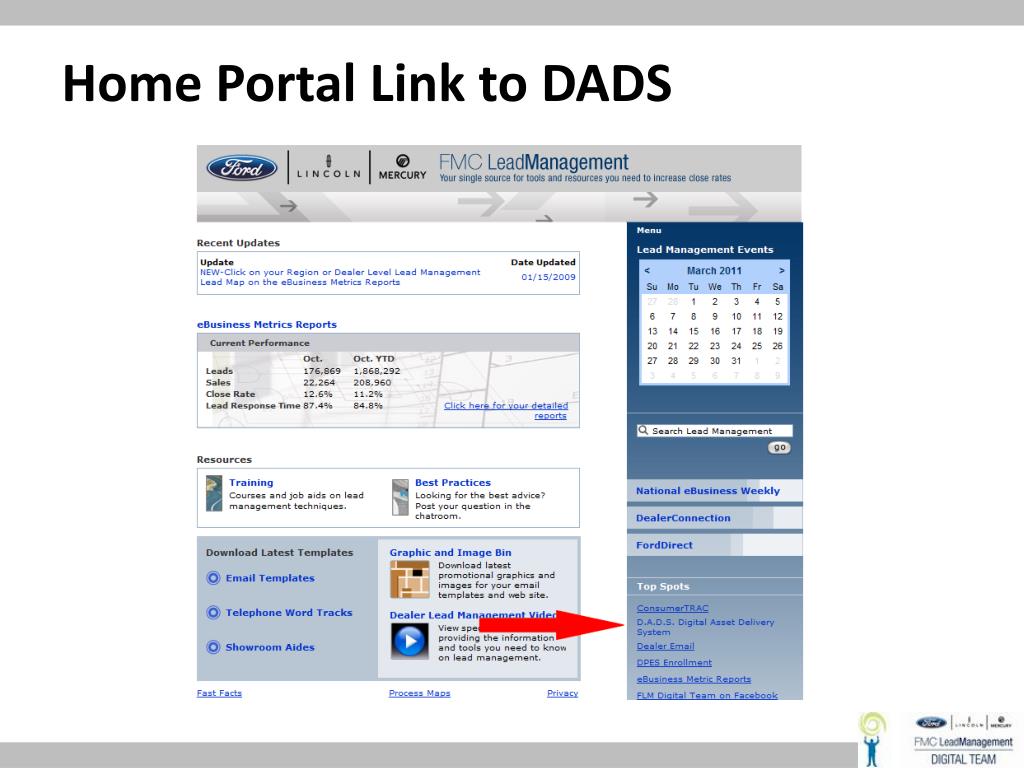Click the Top Spots section heading
1024x768 pixels.
click(663, 586)
